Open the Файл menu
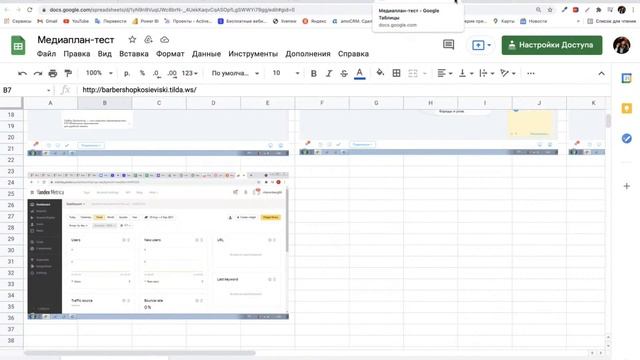This screenshot has width=640, height=360. [46, 54]
